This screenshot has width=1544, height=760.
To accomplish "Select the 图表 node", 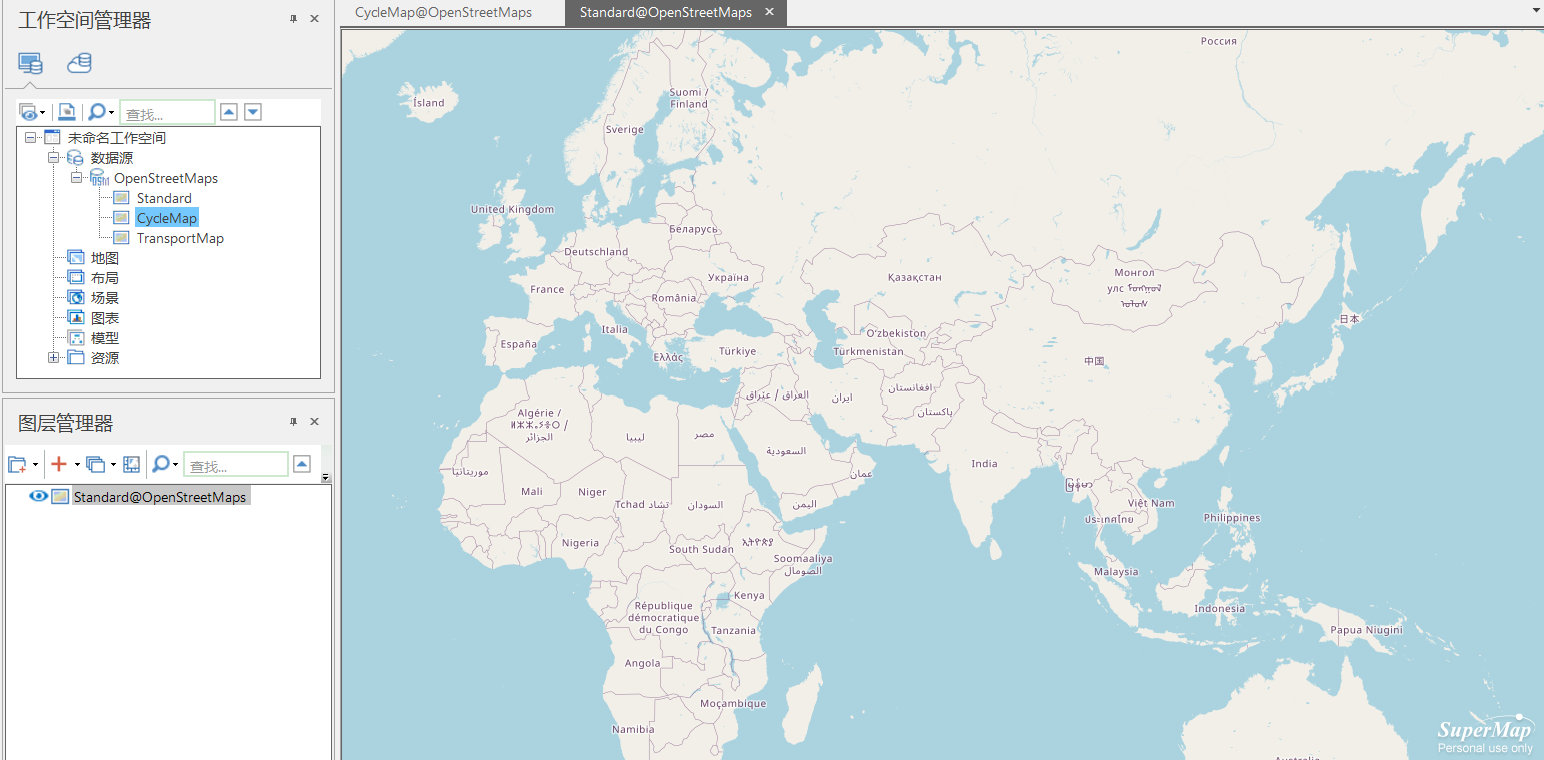I will [105, 318].
